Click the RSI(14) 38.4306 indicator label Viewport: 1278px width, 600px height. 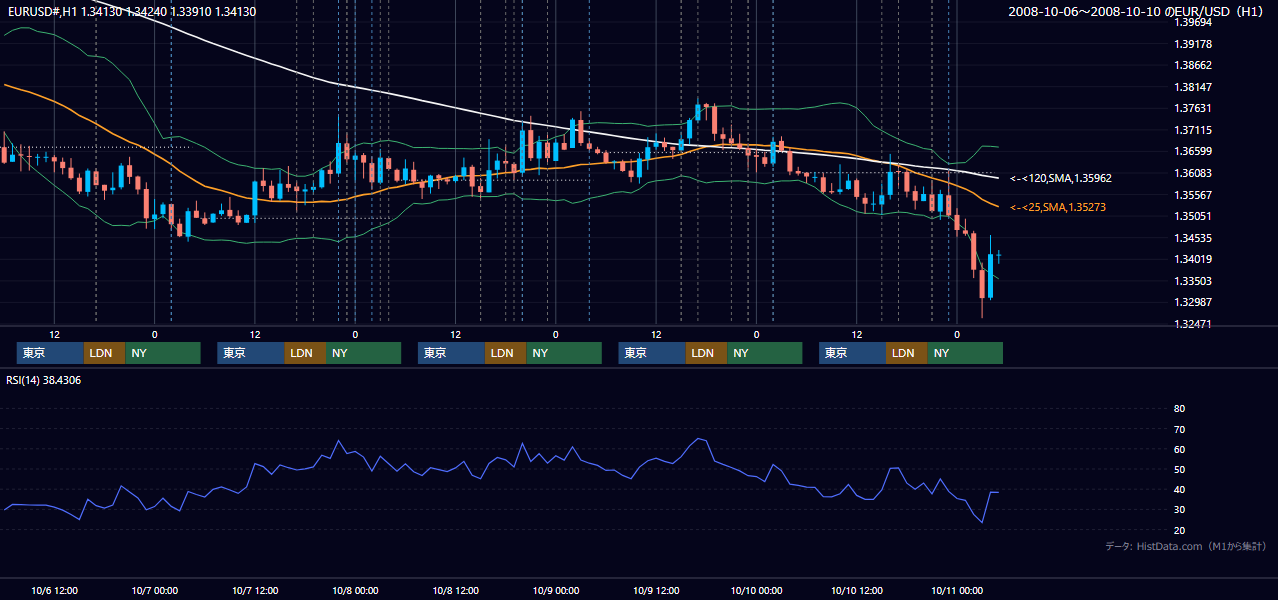tap(44, 380)
